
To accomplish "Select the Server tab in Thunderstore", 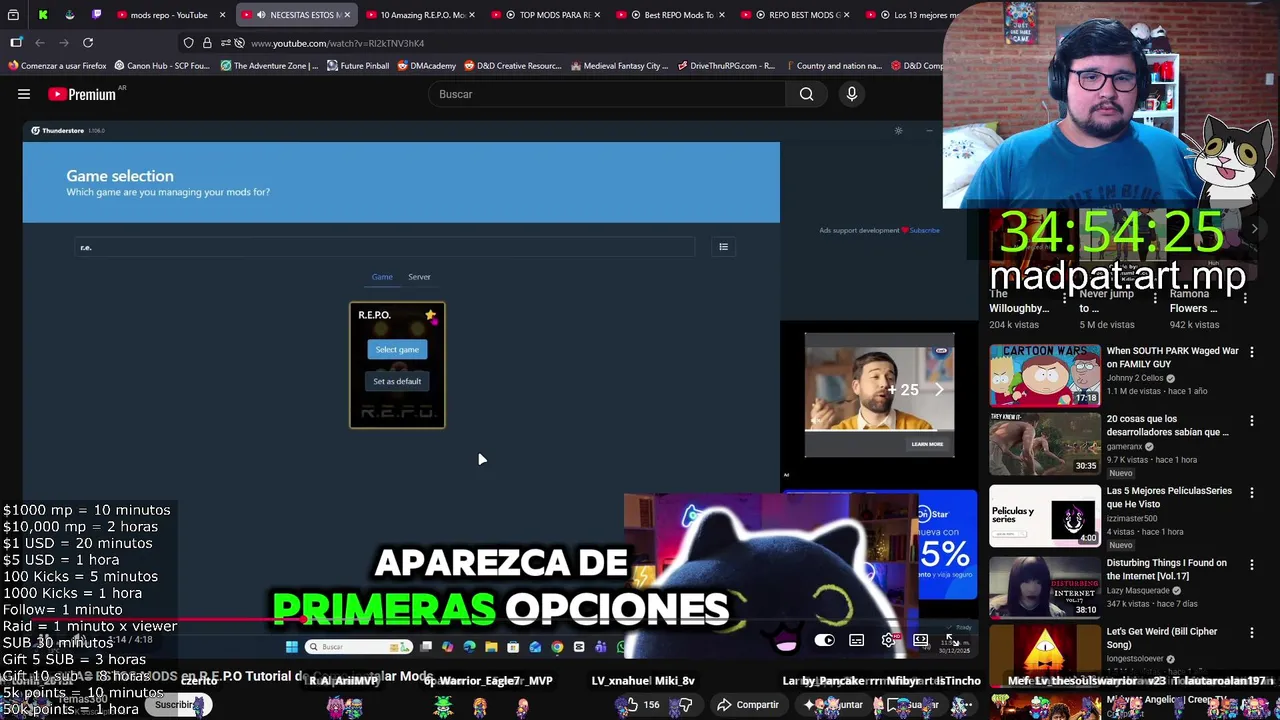I will pos(419,277).
